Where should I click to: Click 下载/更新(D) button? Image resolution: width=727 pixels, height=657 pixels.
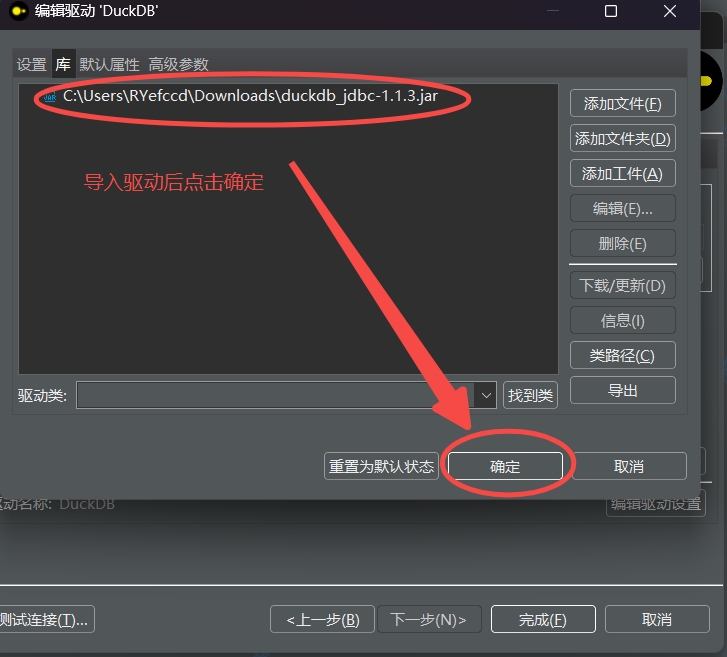coord(622,285)
